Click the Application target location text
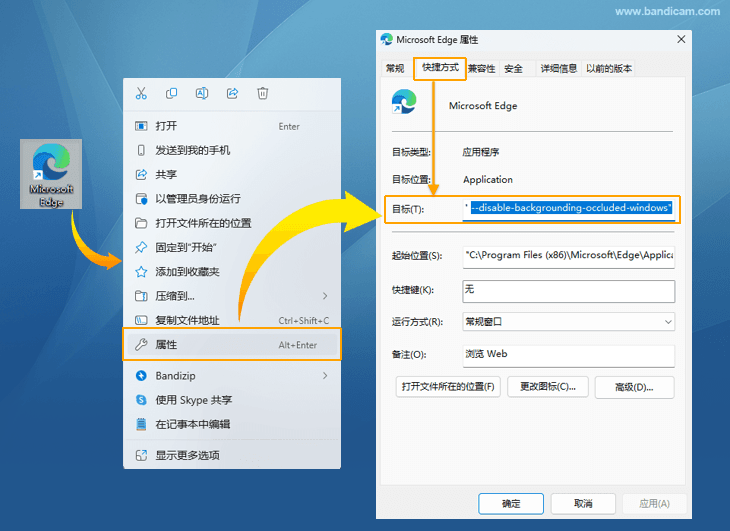Viewport: 730px width, 531px height. tap(488, 180)
